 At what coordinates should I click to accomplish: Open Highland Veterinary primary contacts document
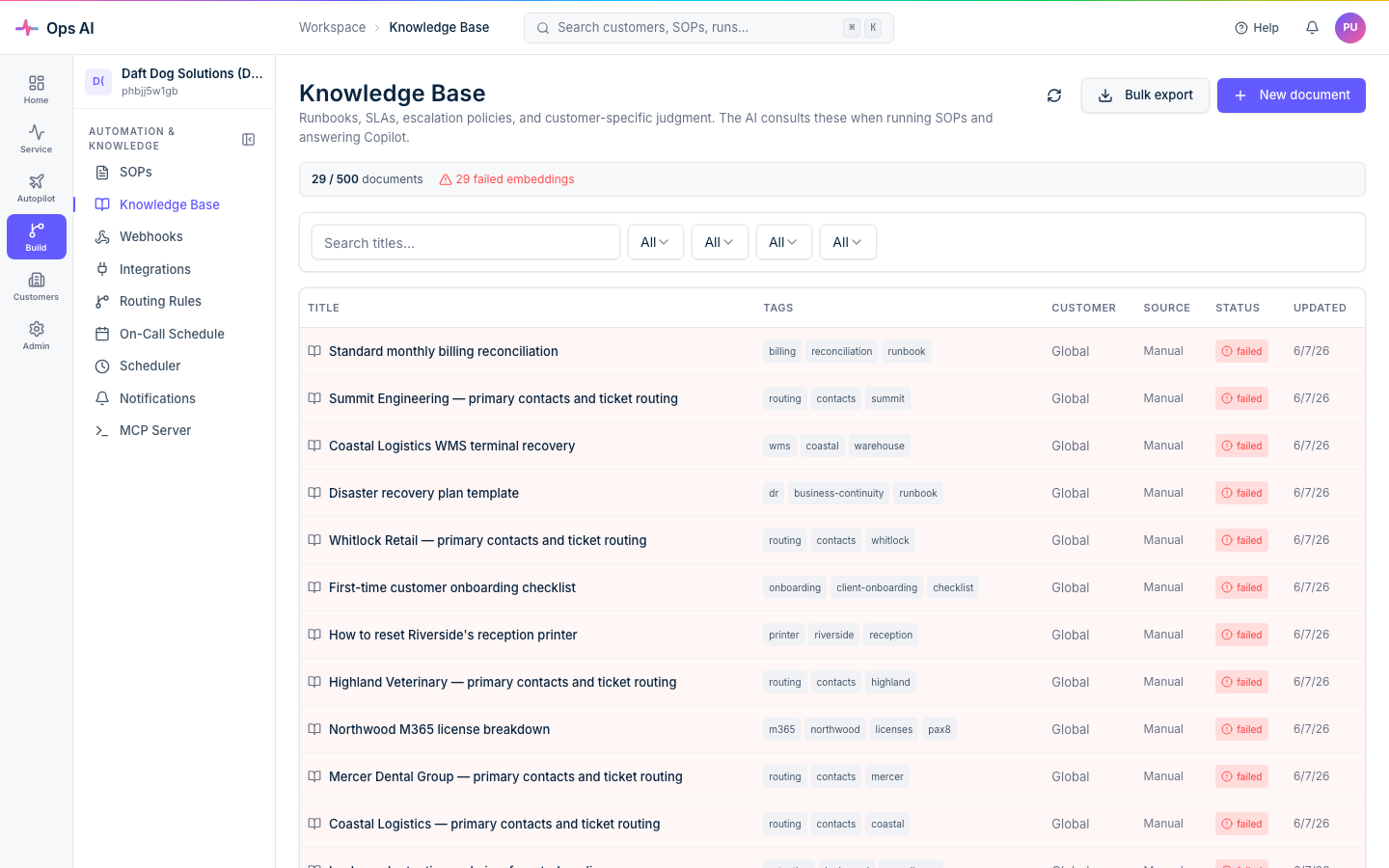(503, 682)
